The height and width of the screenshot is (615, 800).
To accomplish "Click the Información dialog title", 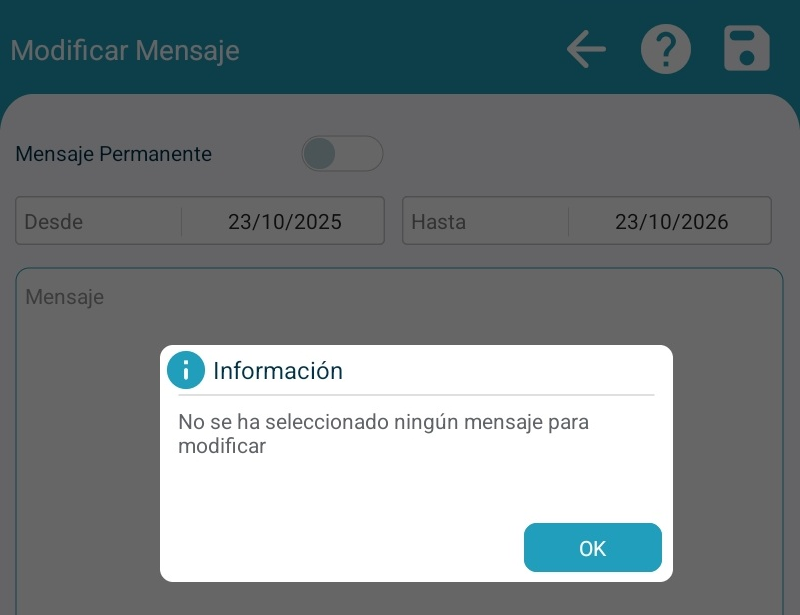I will click(x=278, y=371).
